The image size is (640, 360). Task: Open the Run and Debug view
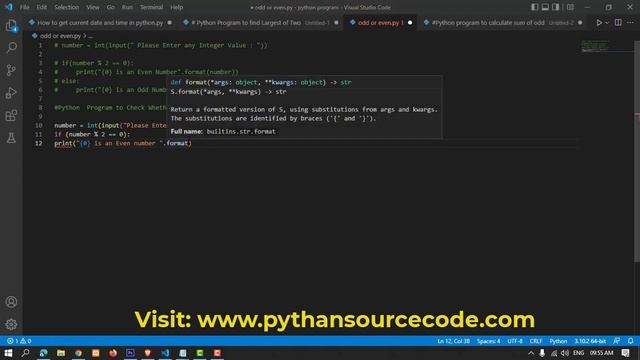click(11, 93)
